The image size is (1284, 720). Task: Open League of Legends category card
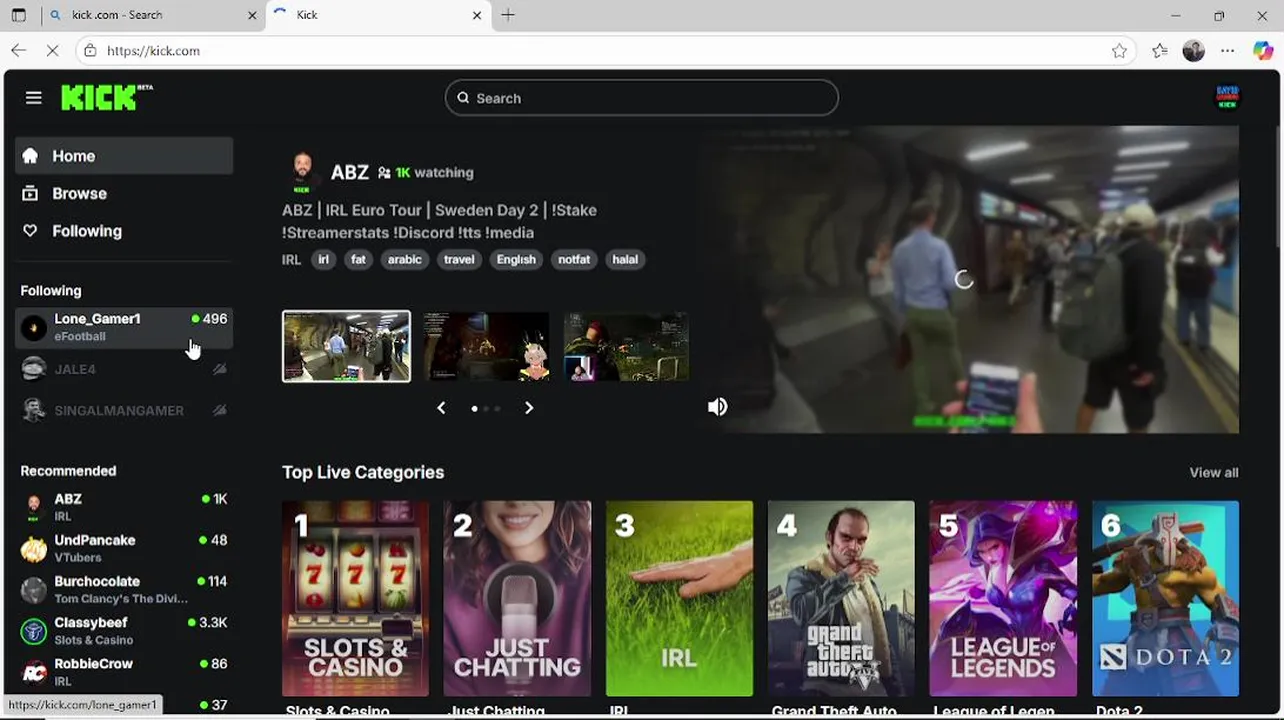click(1003, 598)
